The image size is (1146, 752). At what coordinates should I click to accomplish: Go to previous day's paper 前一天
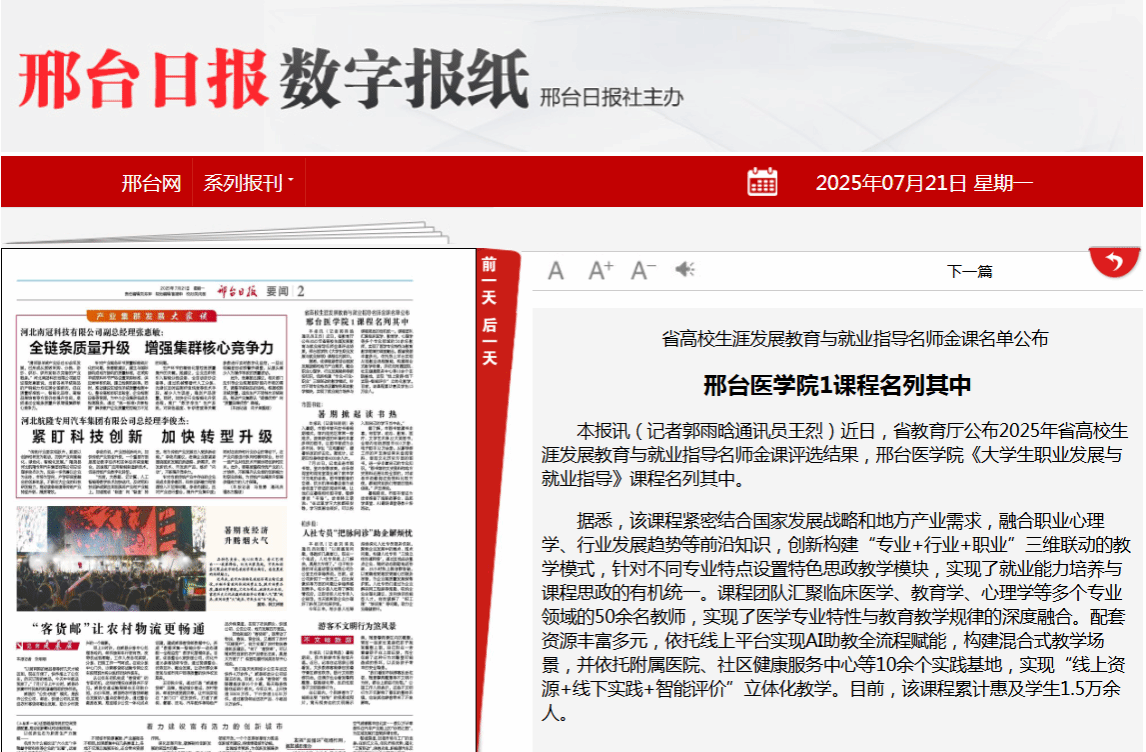[x=489, y=279]
